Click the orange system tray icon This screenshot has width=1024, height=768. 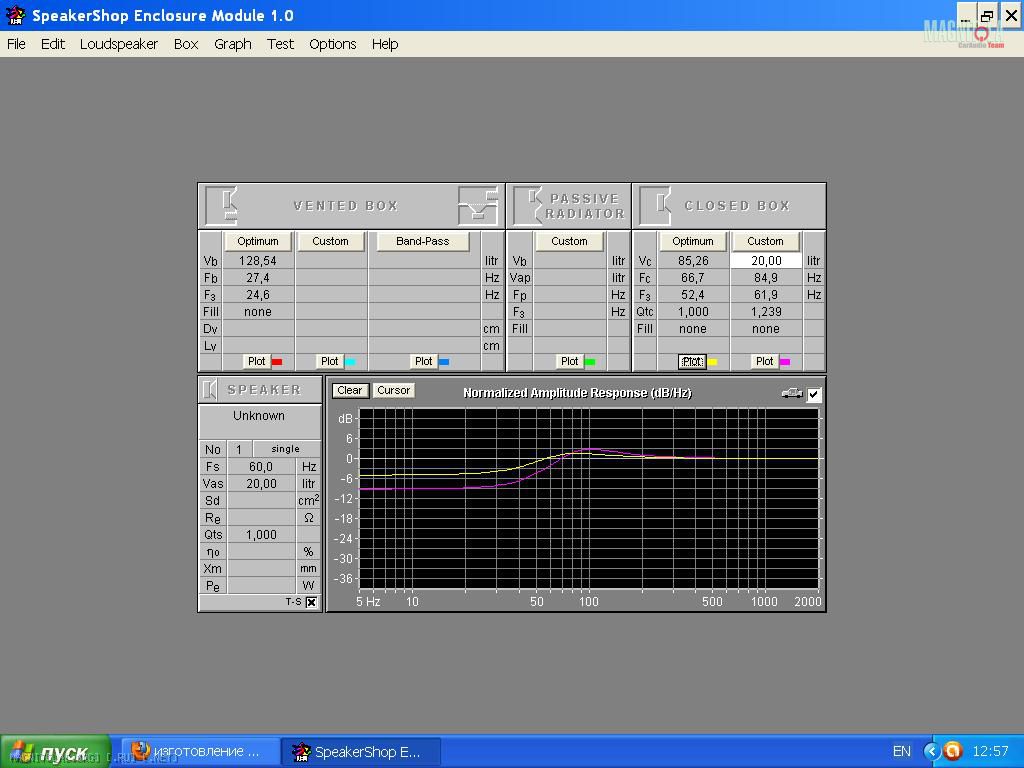952,752
